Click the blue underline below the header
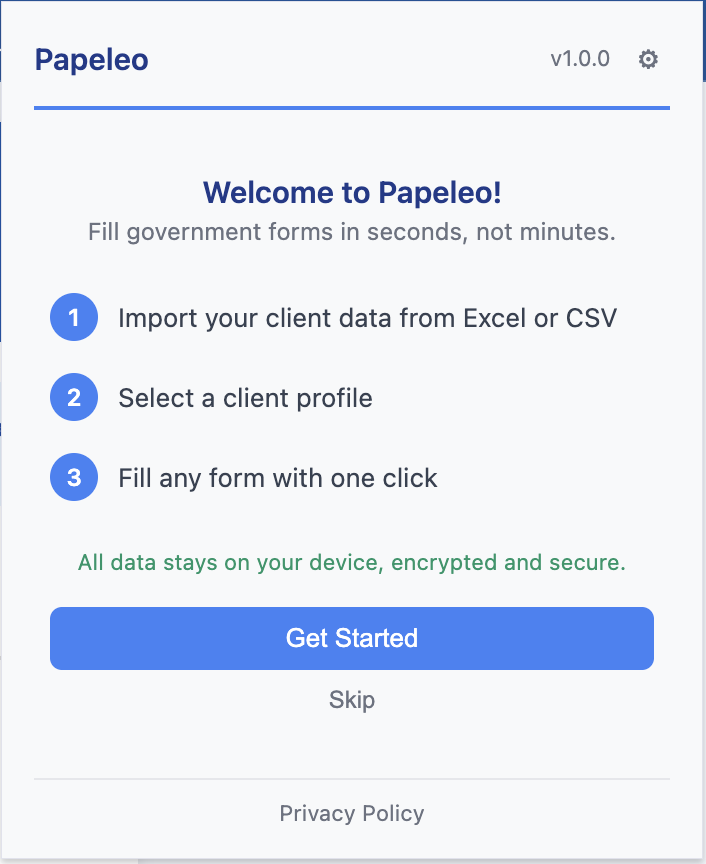 click(351, 103)
